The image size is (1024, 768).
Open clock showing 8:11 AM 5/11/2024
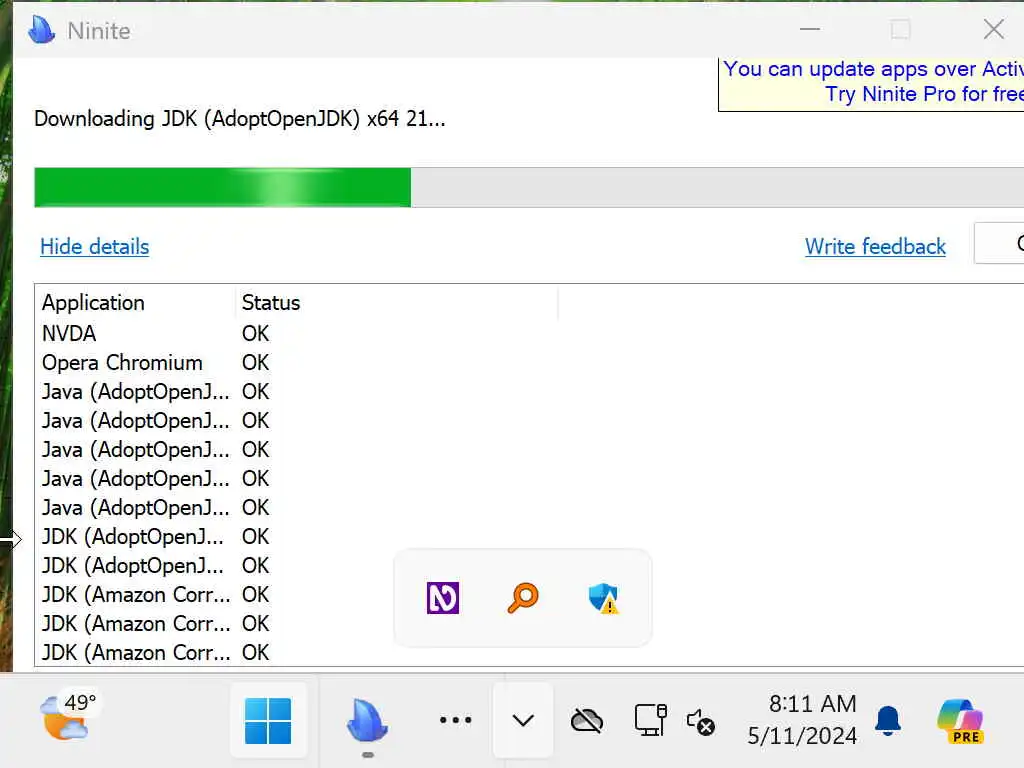pyautogui.click(x=802, y=720)
